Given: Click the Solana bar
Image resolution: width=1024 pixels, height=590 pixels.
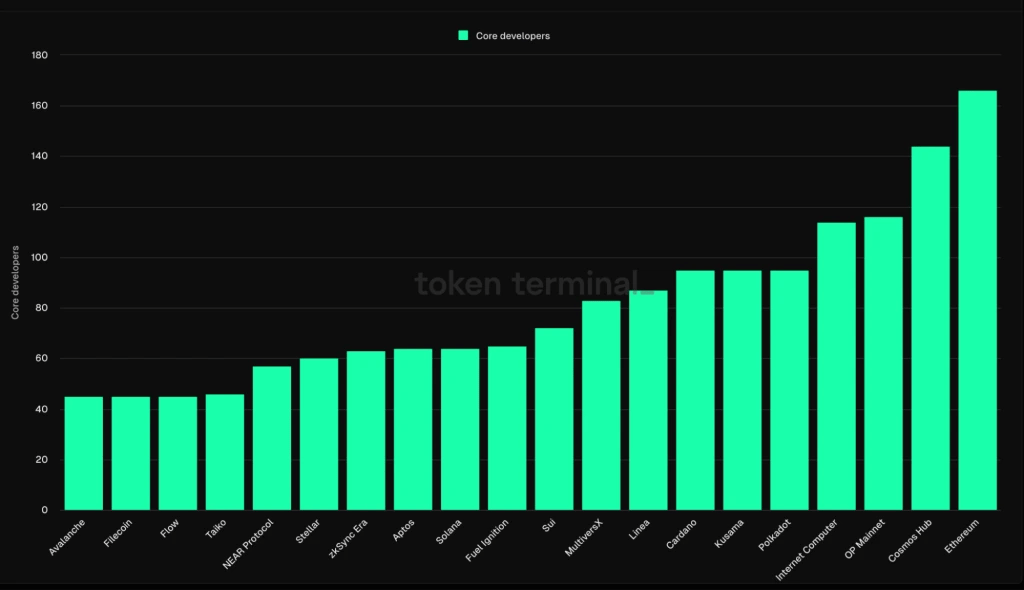Looking at the screenshot, I should [x=459, y=430].
